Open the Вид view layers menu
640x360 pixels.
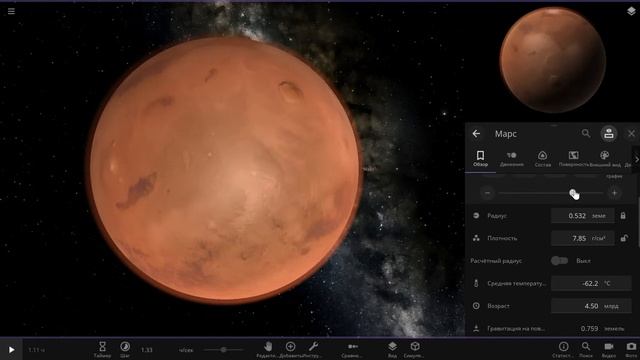(392, 349)
